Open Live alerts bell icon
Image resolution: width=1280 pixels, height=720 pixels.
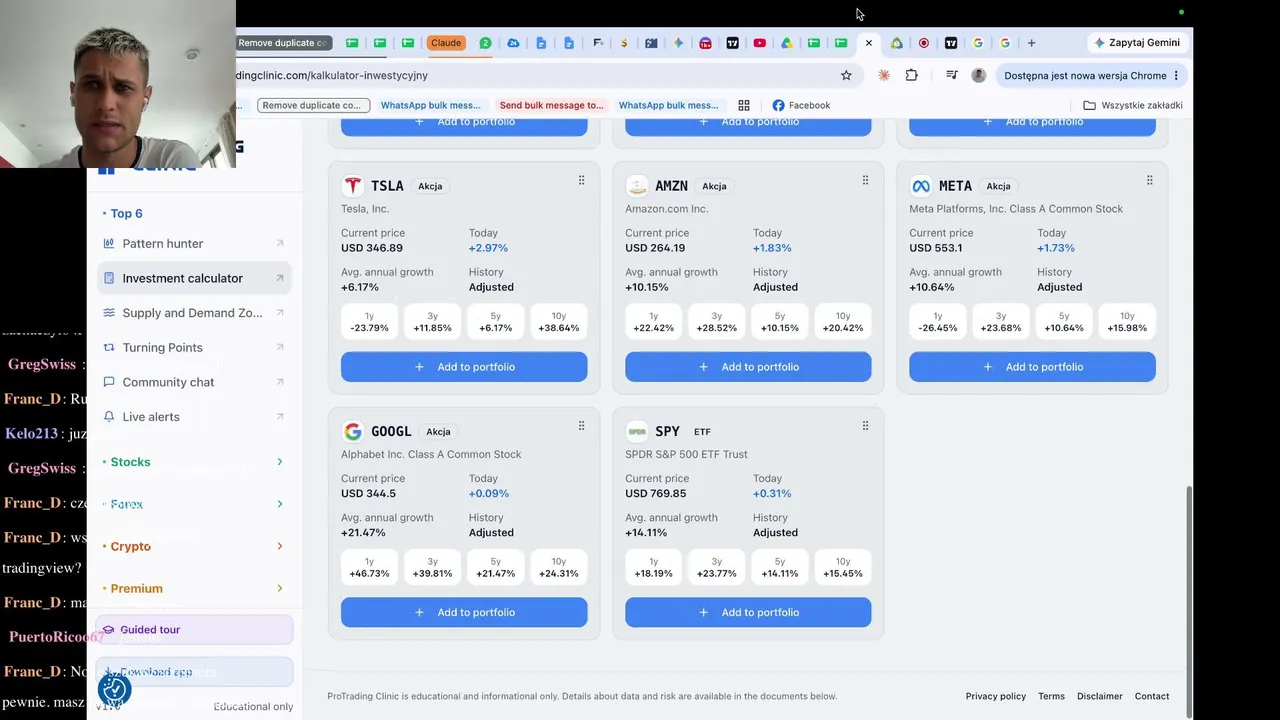pyautogui.click(x=109, y=417)
